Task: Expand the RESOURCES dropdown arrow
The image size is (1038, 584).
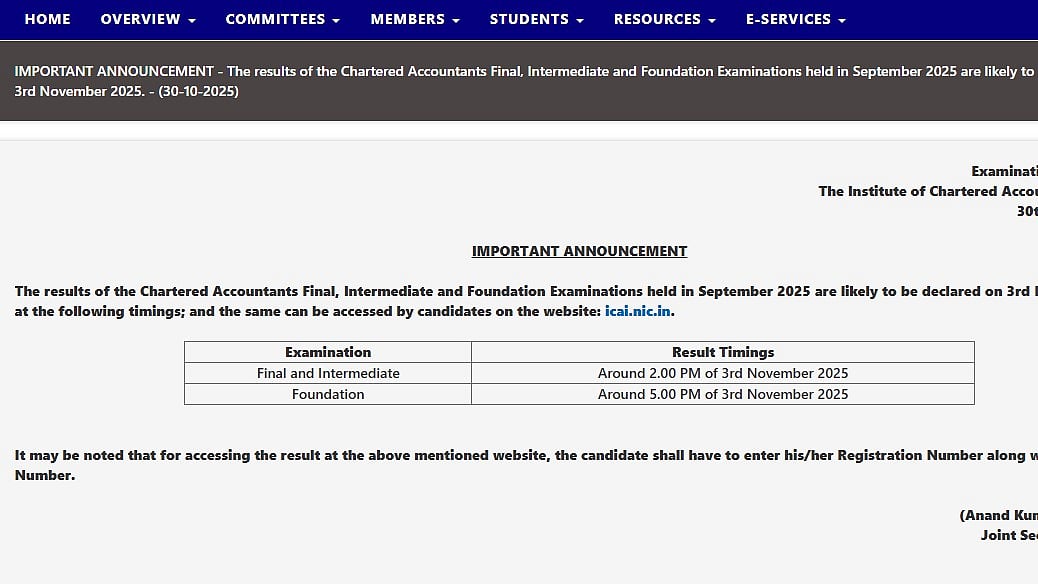Action: 711,20
